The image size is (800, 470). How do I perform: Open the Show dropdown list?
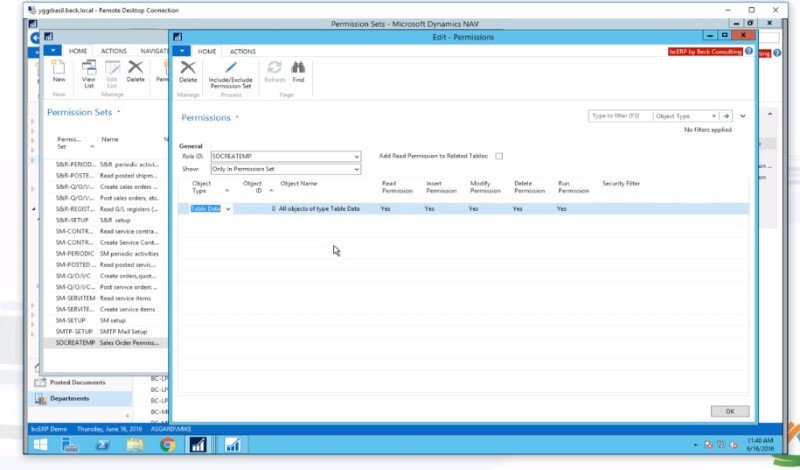tap(356, 169)
